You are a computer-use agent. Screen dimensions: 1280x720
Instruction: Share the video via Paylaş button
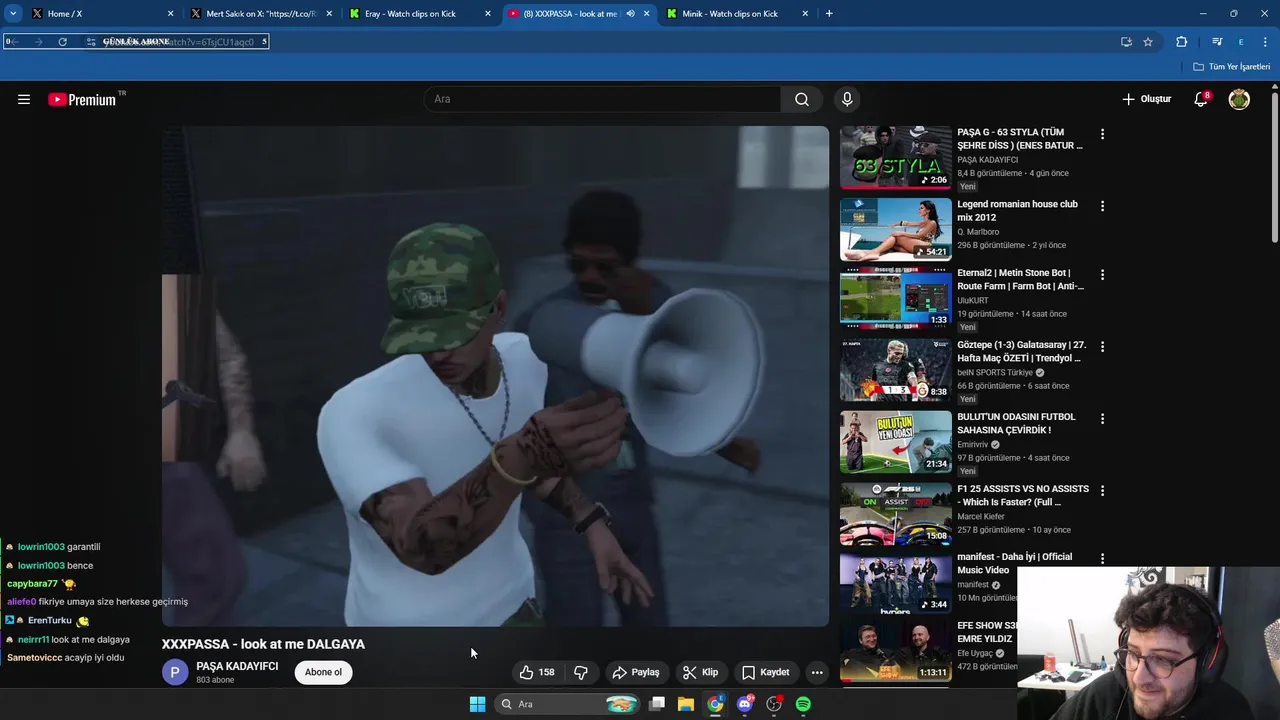click(636, 672)
